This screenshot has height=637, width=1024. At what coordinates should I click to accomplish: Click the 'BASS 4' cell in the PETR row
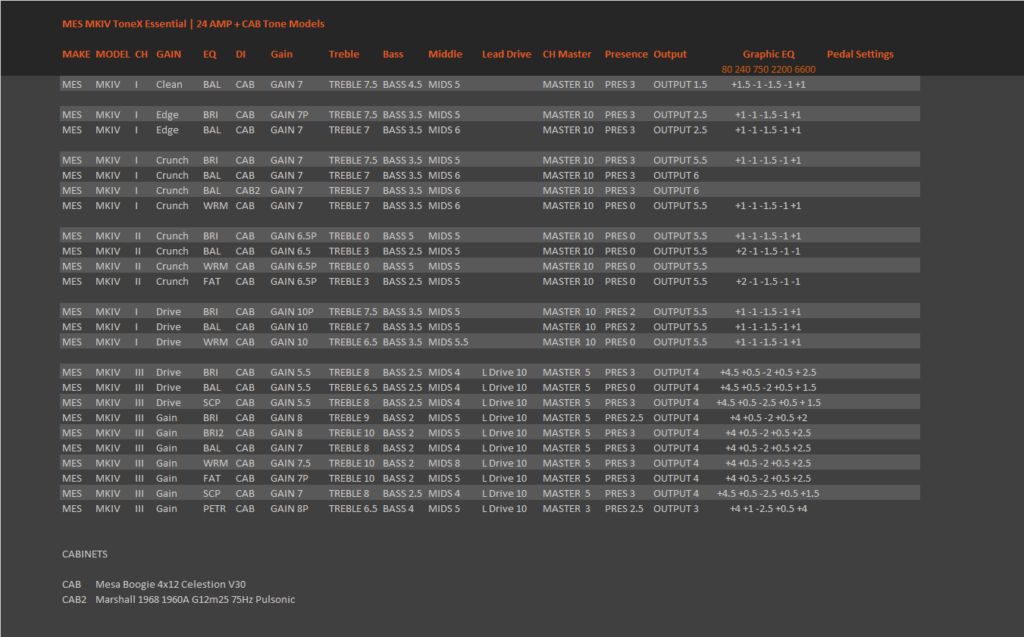point(398,508)
